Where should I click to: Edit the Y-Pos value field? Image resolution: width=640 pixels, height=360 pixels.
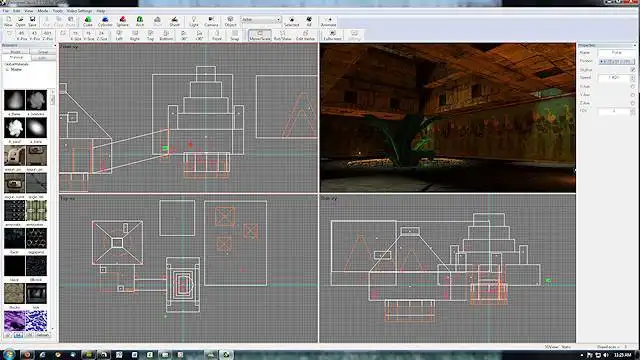(35, 33)
